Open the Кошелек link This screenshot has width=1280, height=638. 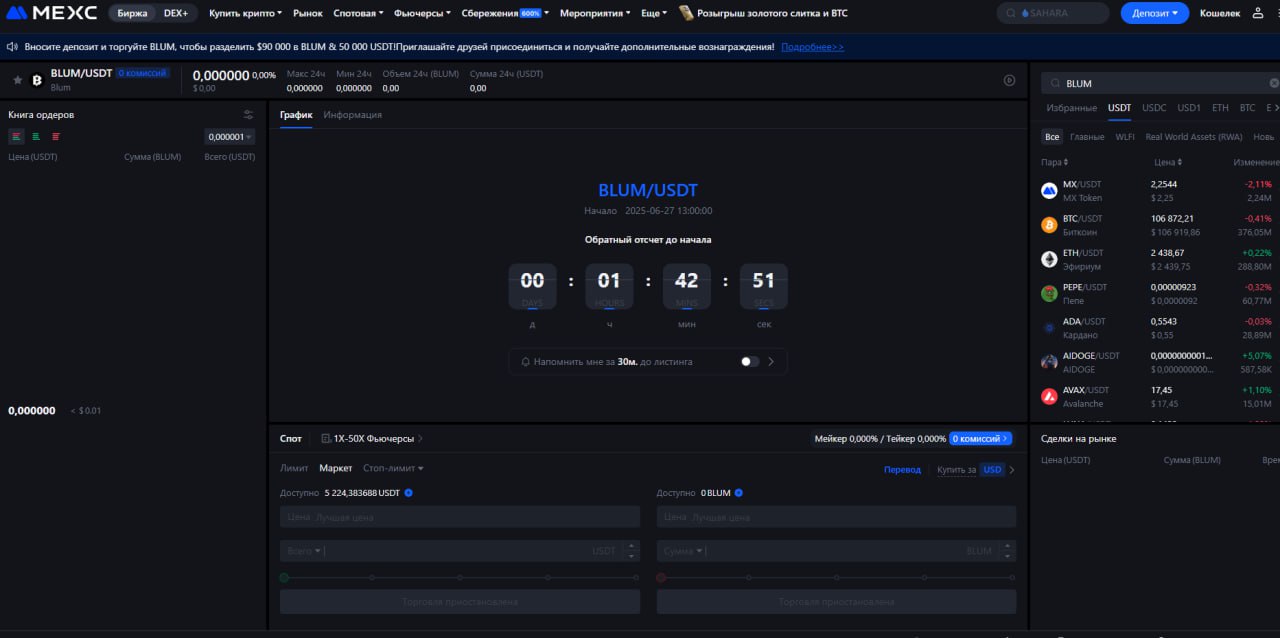point(1220,13)
